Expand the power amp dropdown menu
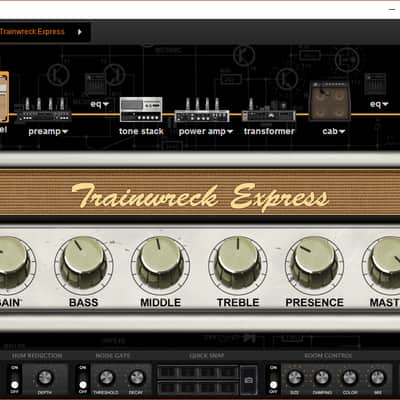Image resolution: width=400 pixels, height=400 pixels. [230, 132]
